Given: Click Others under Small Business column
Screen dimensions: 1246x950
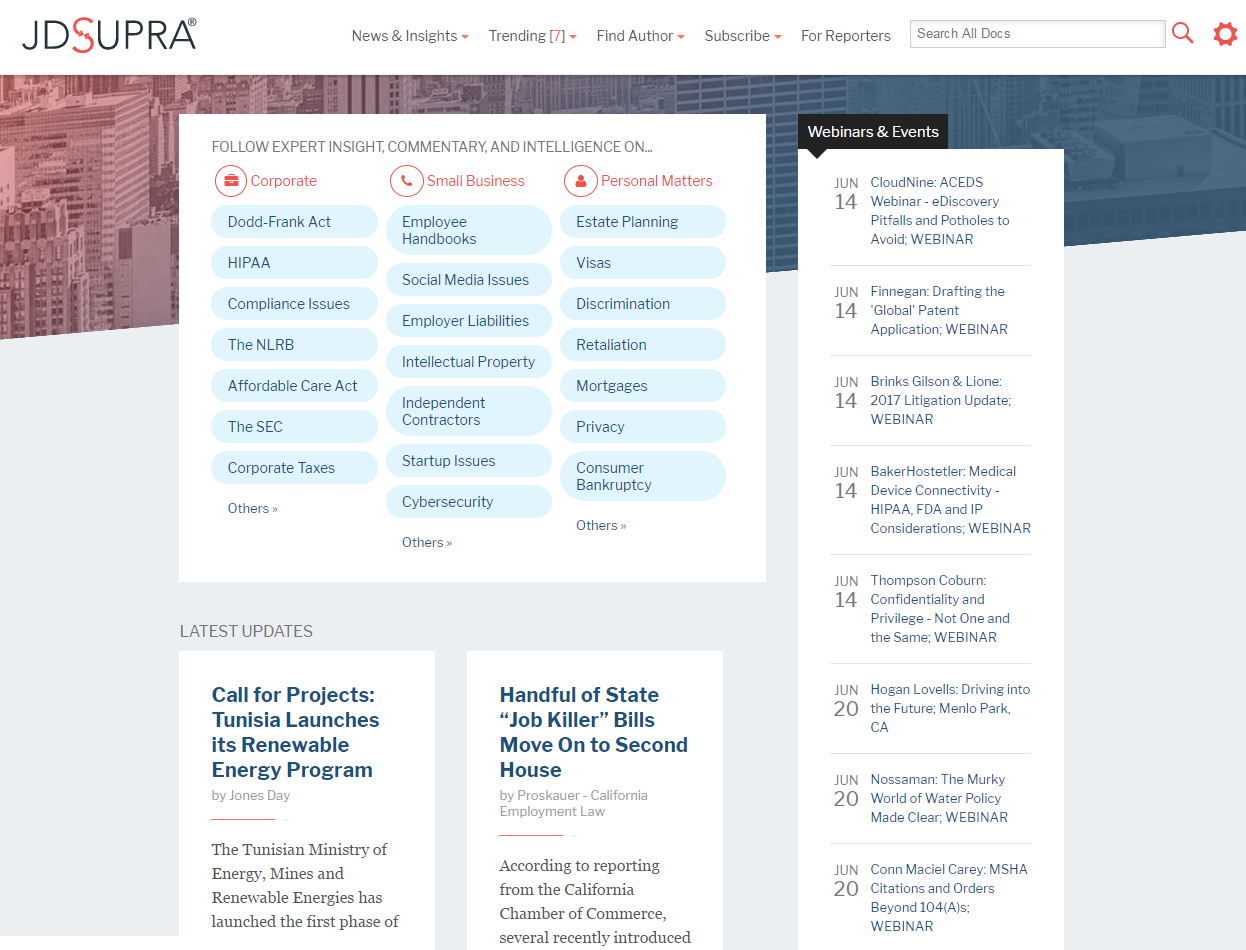Looking at the screenshot, I should pos(427,542).
